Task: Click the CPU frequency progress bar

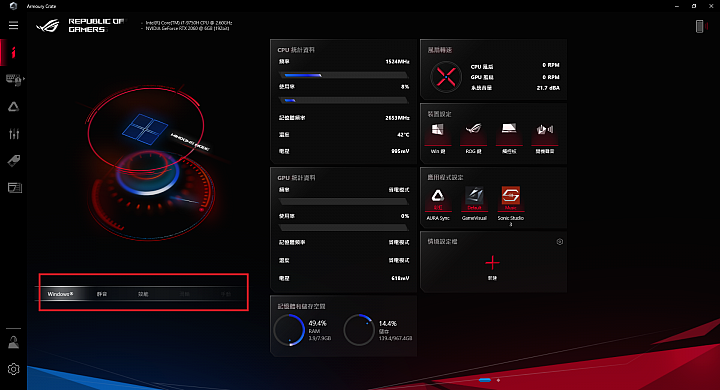Action: tap(343, 74)
